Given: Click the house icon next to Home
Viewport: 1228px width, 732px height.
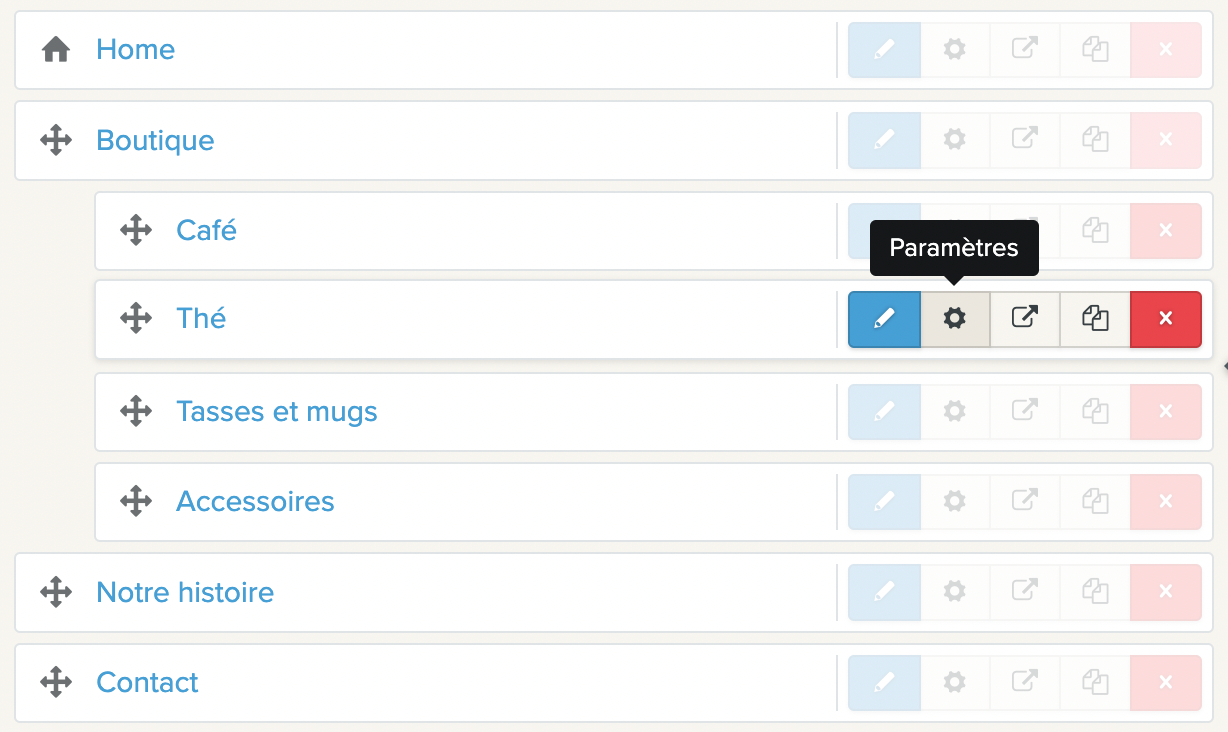Looking at the screenshot, I should click(x=55, y=50).
